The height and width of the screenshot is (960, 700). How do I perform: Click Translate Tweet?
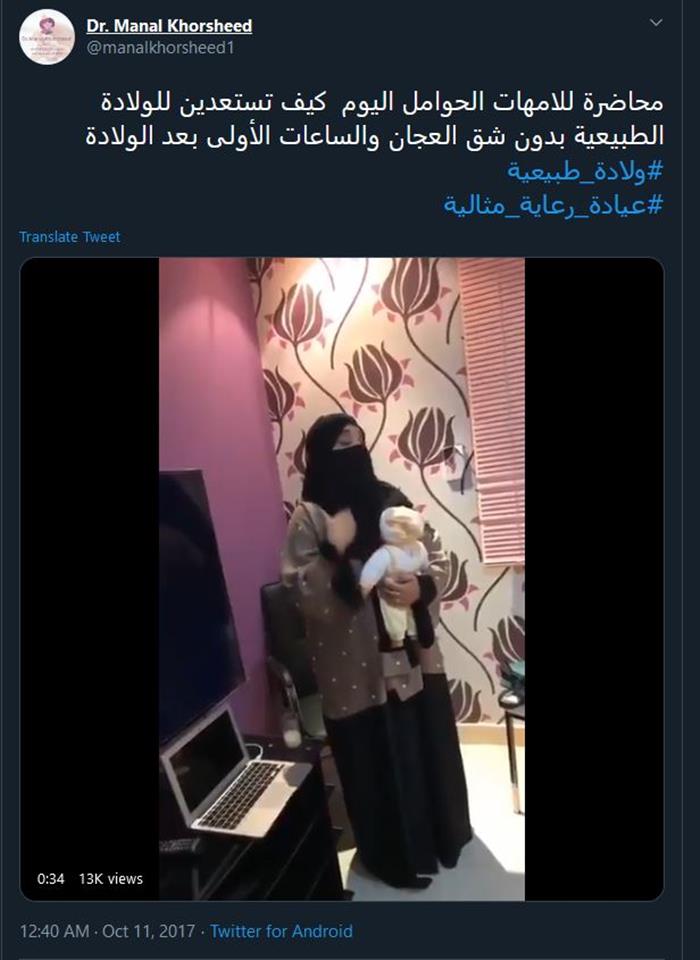tap(70, 237)
